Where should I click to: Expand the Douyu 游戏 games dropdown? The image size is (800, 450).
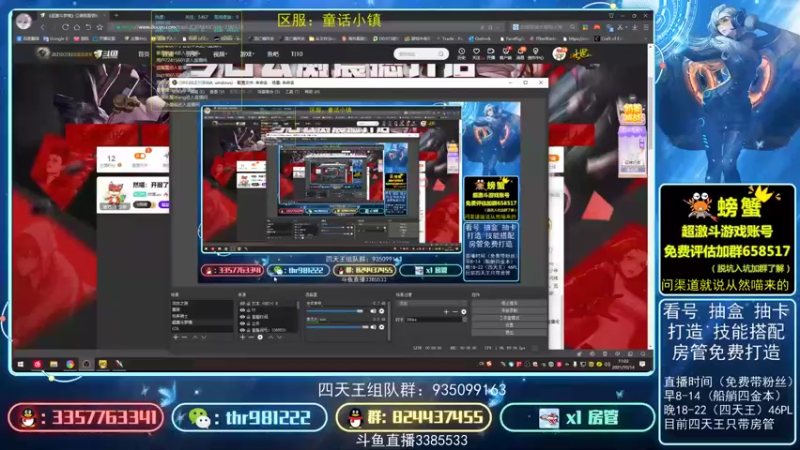[247, 54]
